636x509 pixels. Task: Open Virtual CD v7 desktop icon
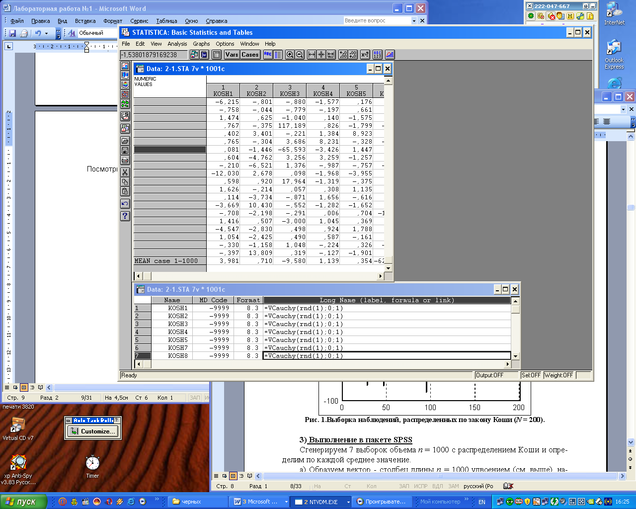[x=20, y=422]
